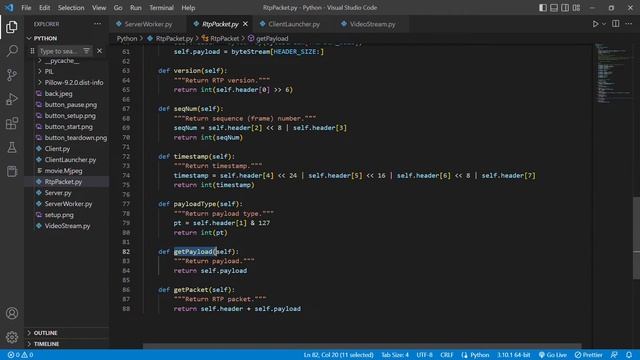Open the Selection menu
Screen dimensions: 640x360
[71, 8]
